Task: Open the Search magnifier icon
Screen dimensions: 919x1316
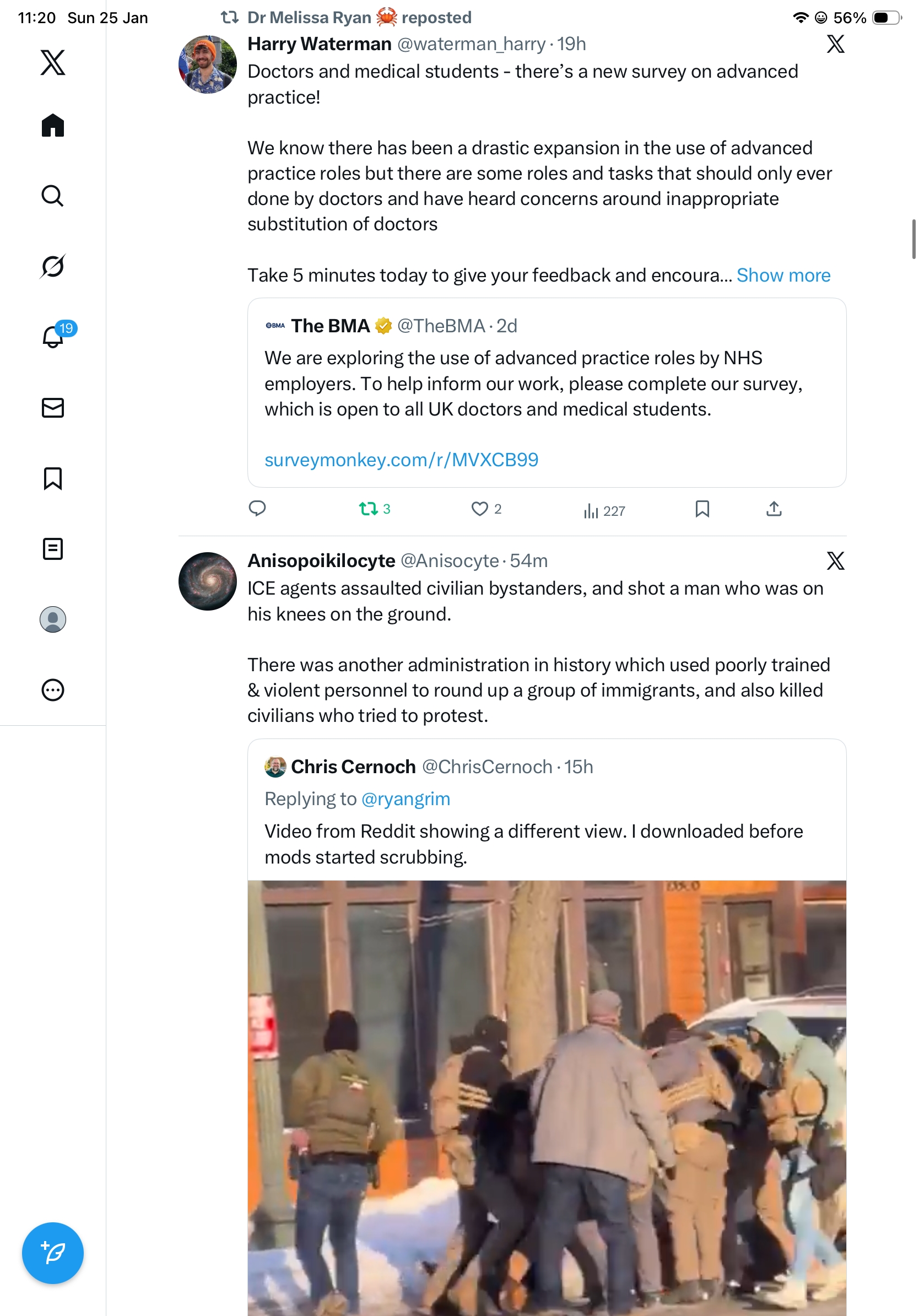Action: pyautogui.click(x=53, y=196)
